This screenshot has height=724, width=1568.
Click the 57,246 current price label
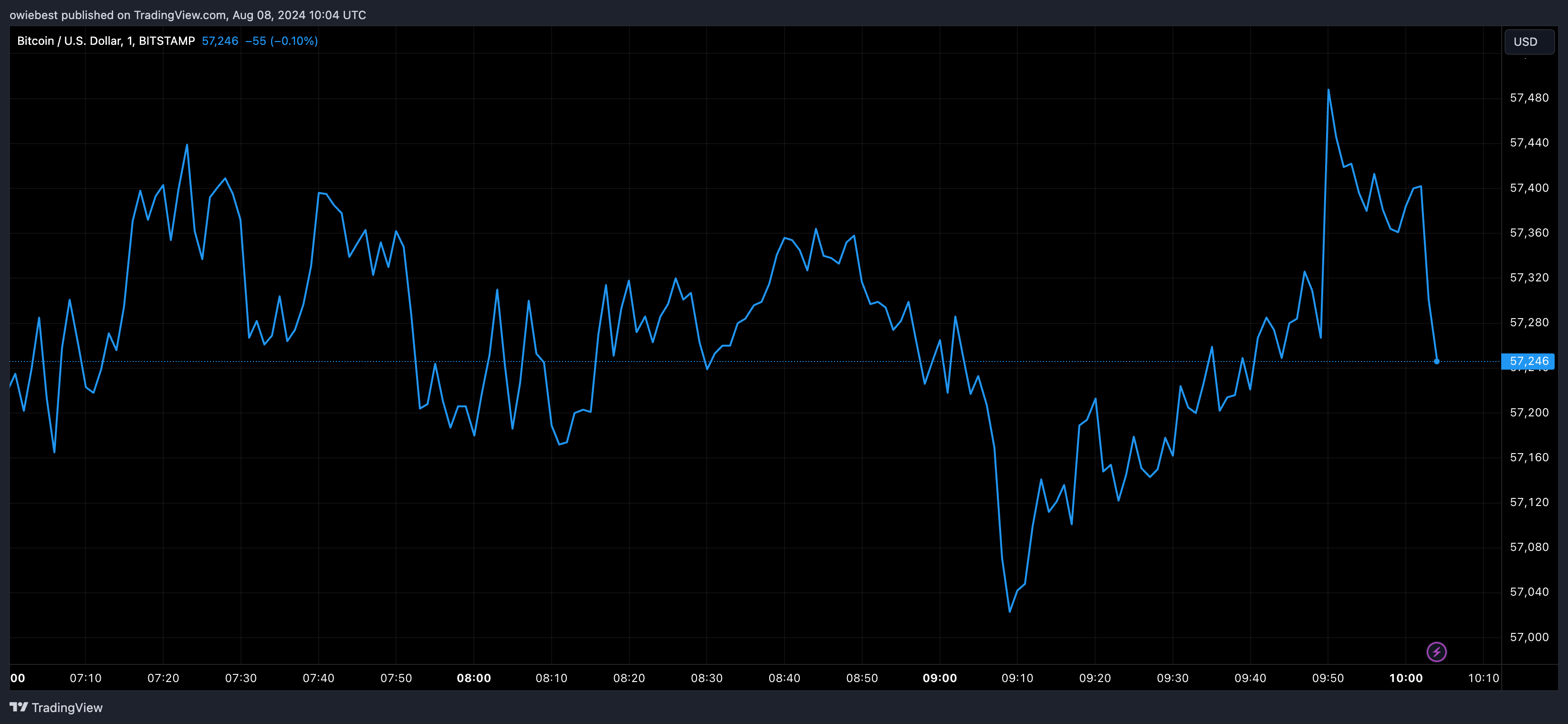(1528, 362)
